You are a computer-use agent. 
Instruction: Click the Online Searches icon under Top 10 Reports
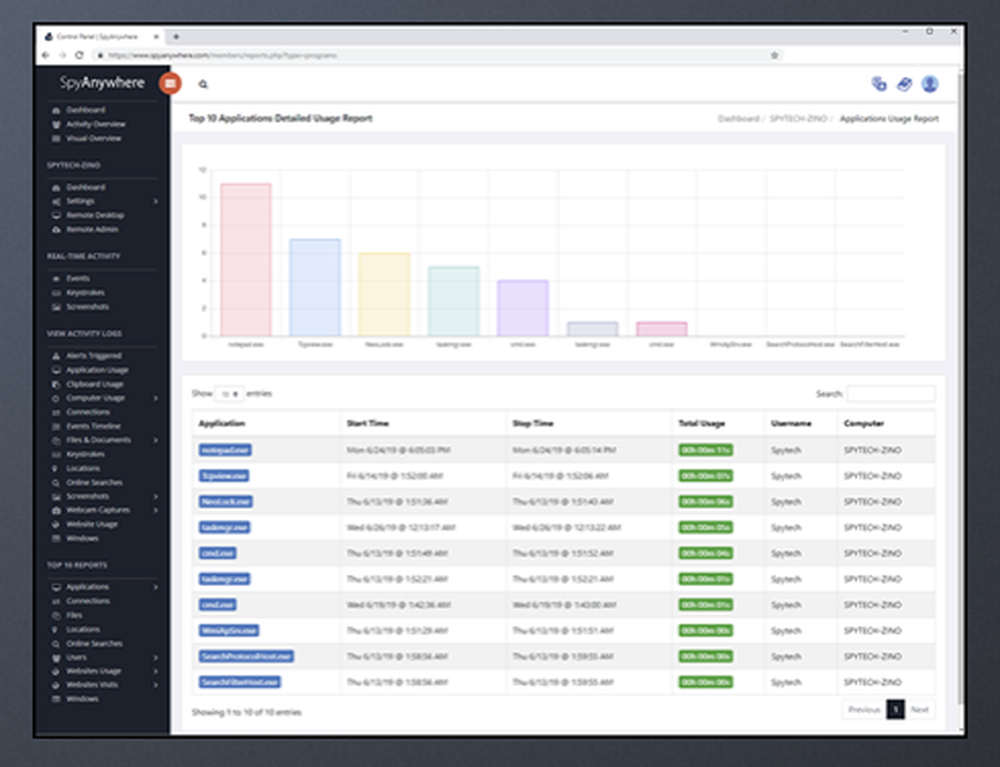click(x=56, y=644)
